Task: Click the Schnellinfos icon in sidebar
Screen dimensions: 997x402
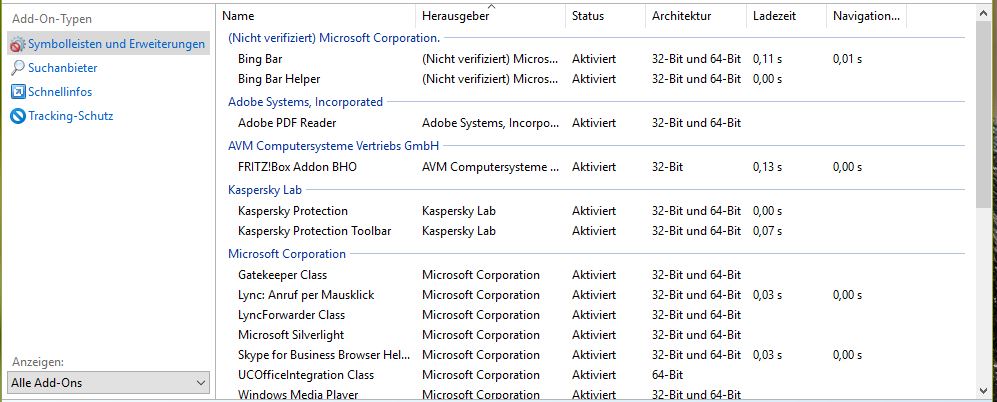Action: click(x=18, y=92)
